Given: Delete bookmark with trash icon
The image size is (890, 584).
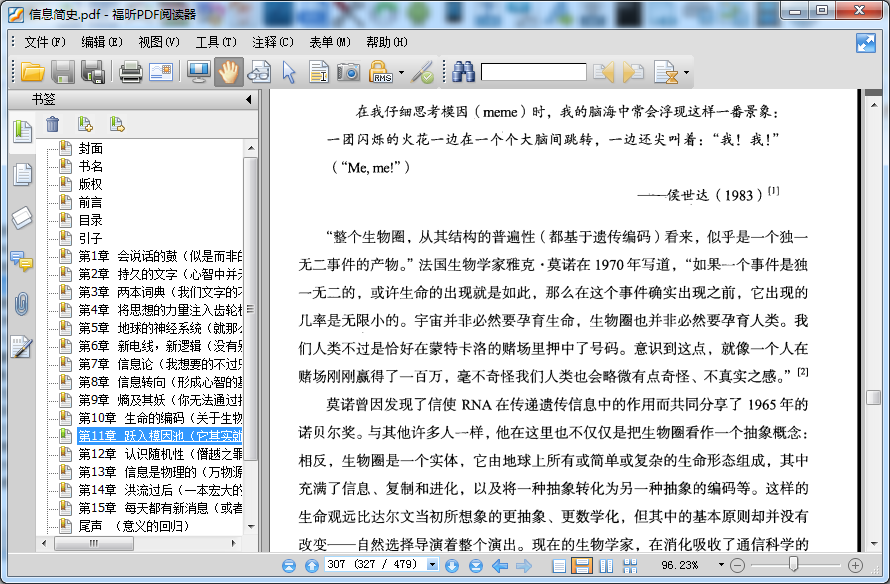Looking at the screenshot, I should tap(52, 124).
